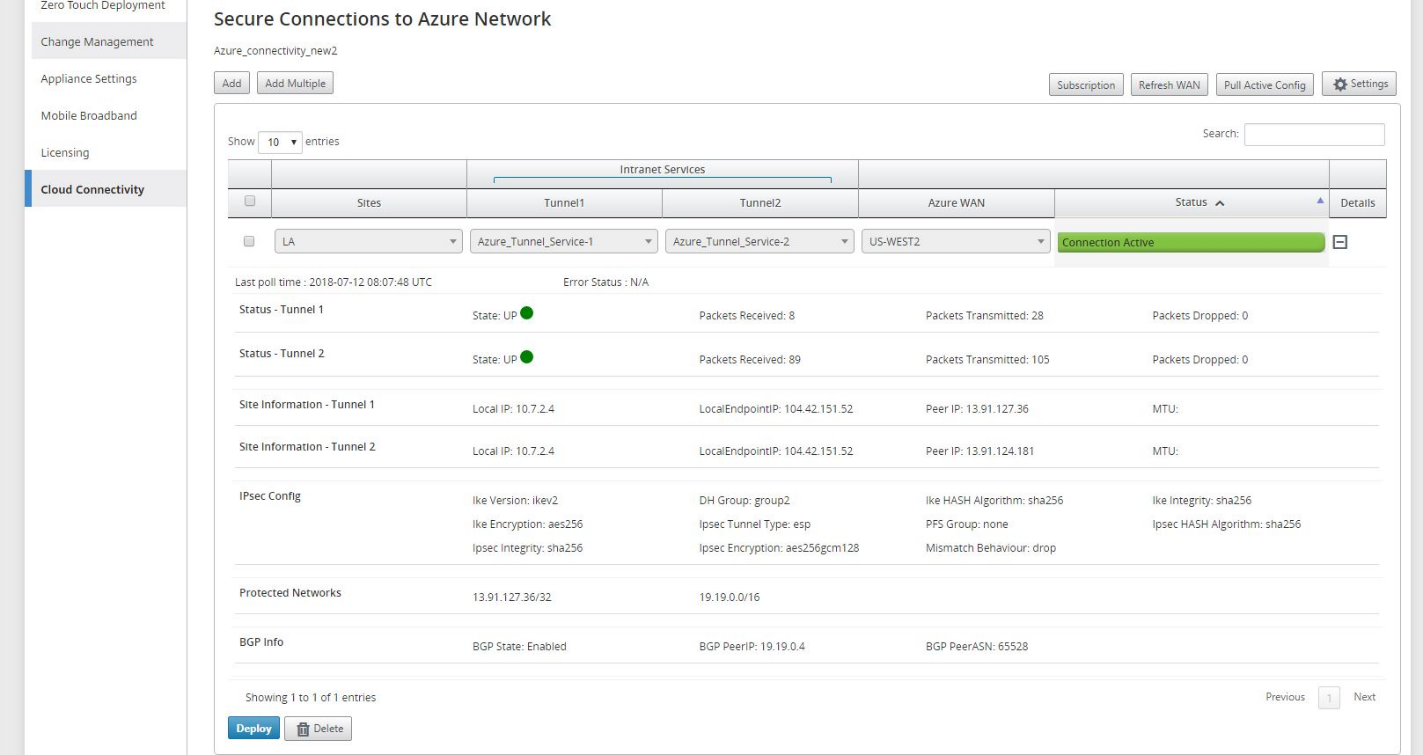Click the Tunnel1 column header
The height and width of the screenshot is (755, 1423).
pyautogui.click(x=563, y=203)
